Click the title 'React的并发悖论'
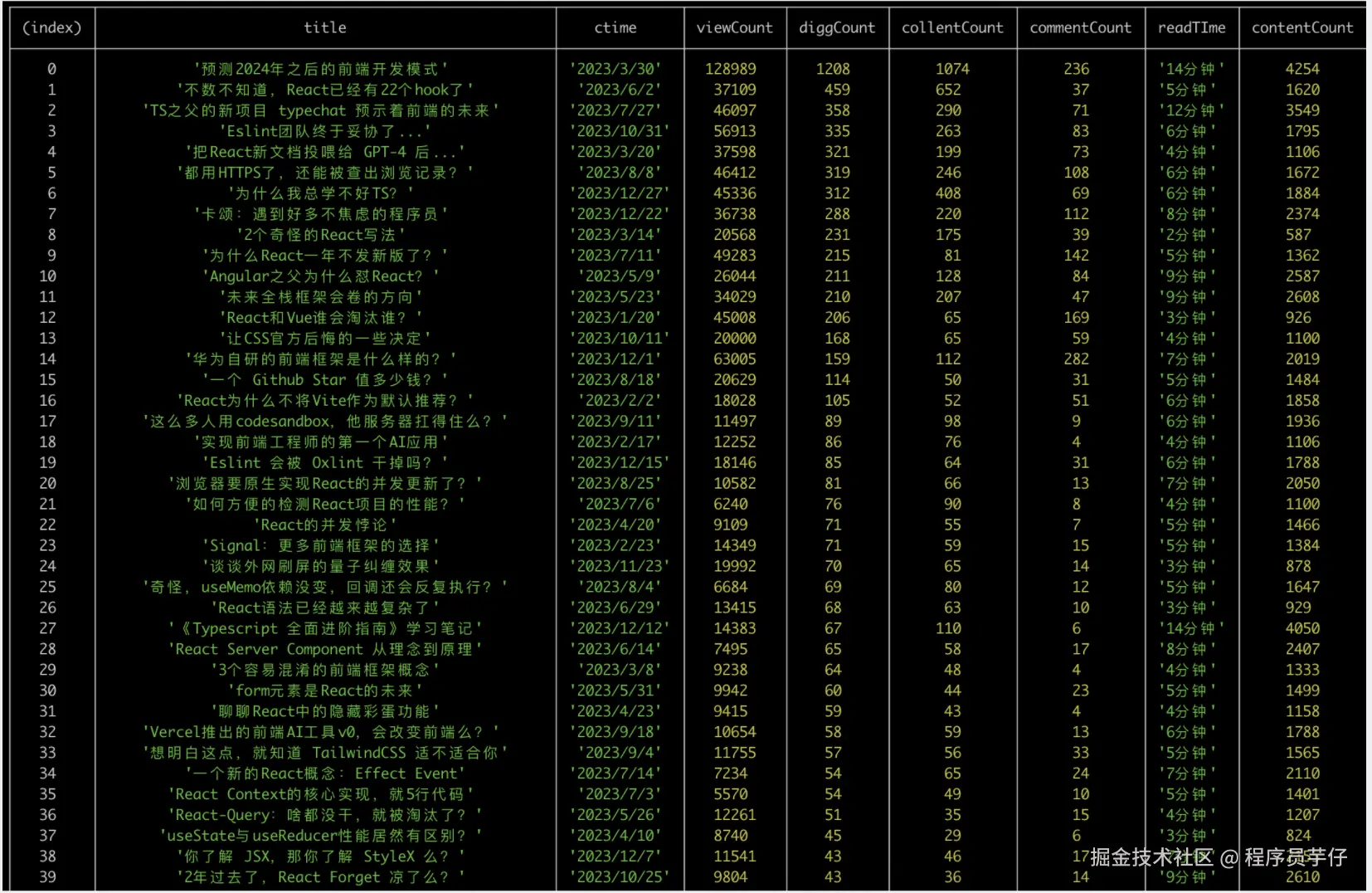This screenshot has height=893, width=1372. coord(325,525)
